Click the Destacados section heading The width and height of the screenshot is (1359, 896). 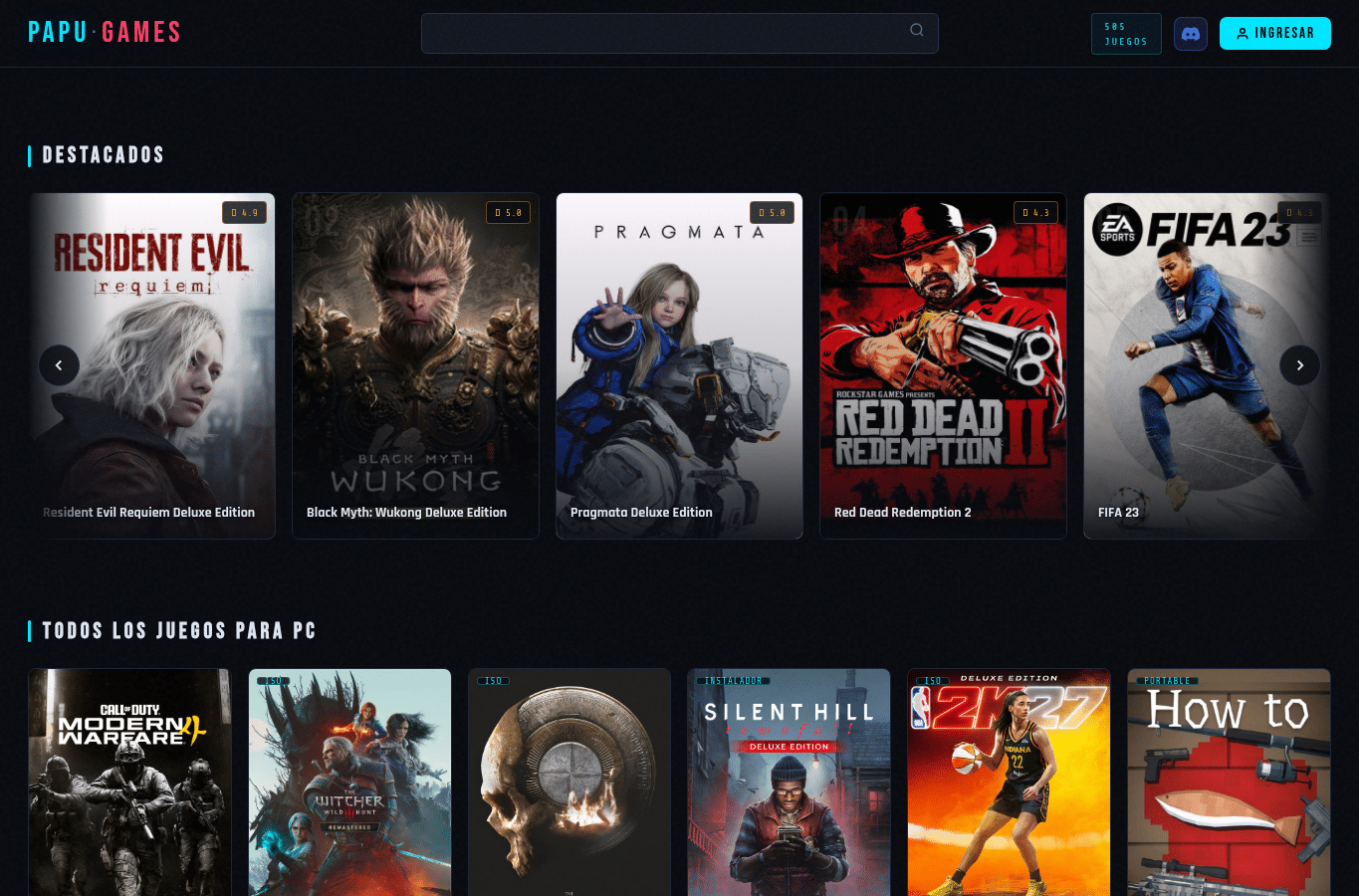click(103, 155)
